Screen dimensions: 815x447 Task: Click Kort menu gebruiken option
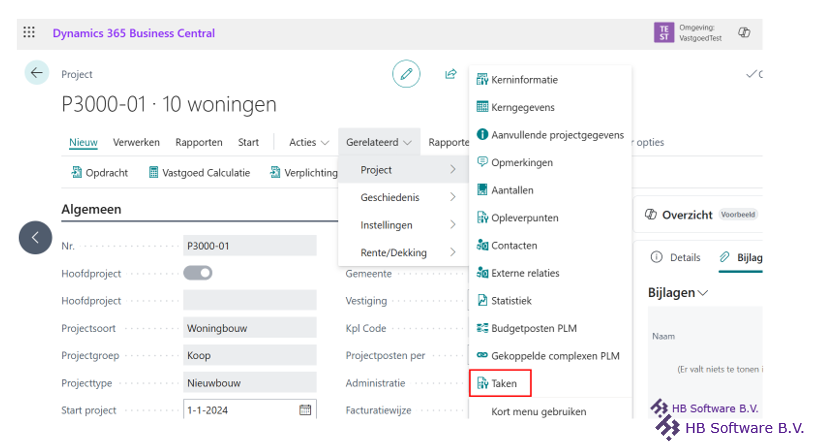[538, 411]
